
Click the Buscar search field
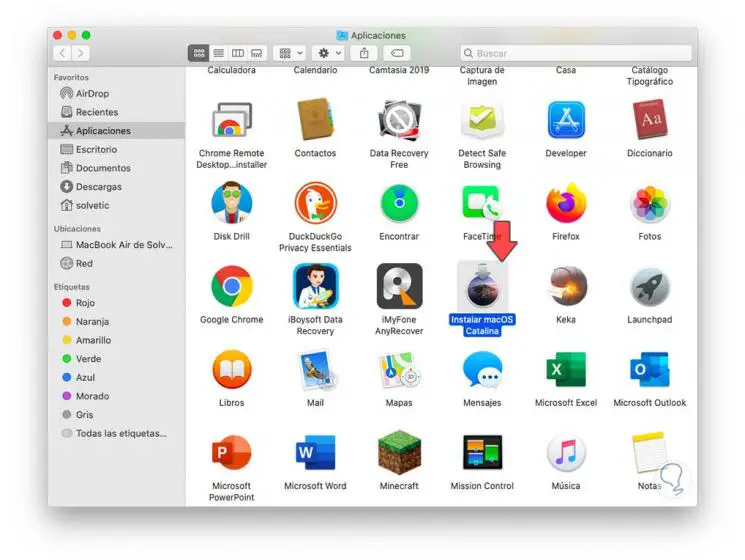tap(576, 53)
